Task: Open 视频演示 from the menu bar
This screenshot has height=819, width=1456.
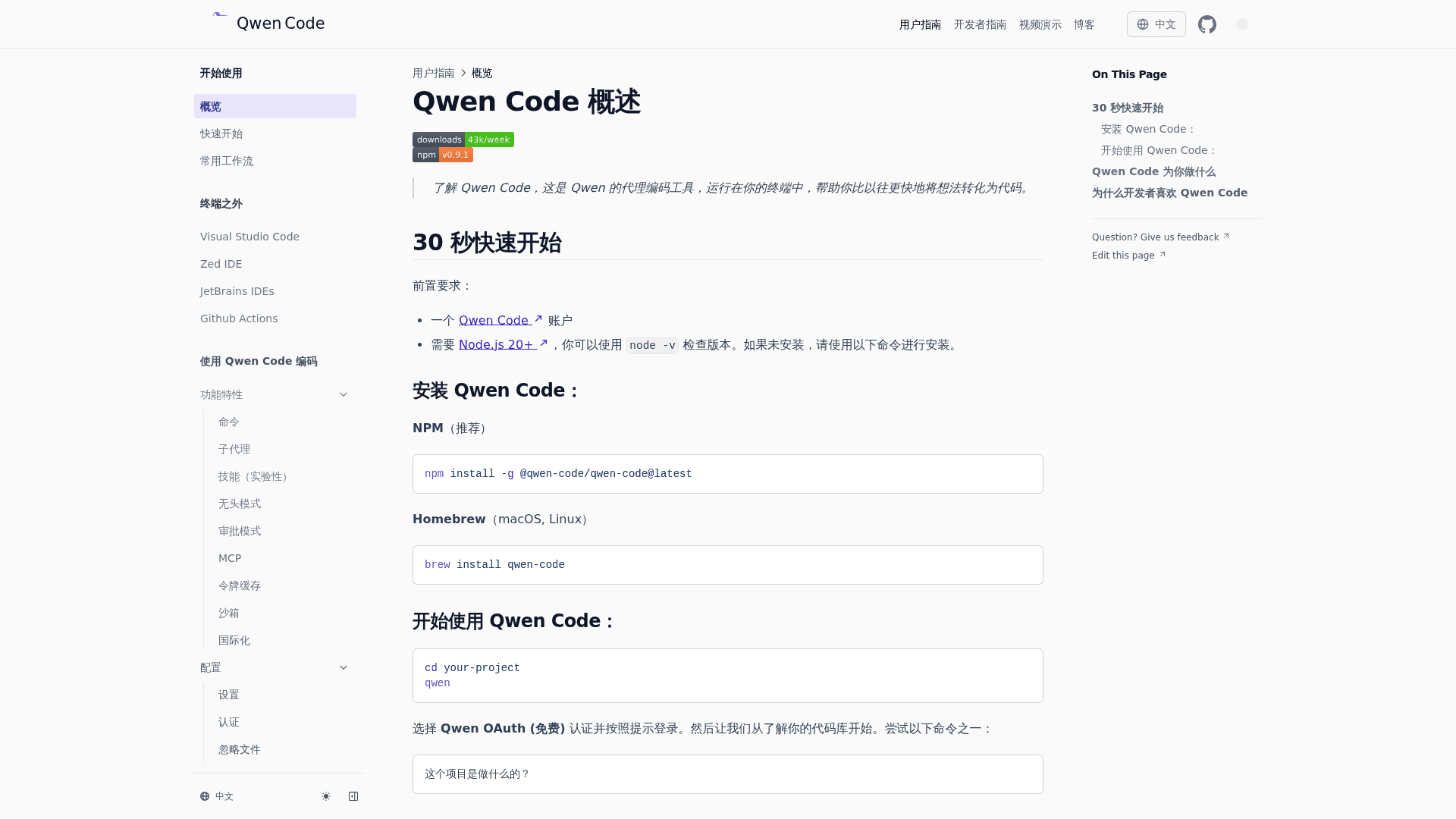Action: (x=1040, y=24)
